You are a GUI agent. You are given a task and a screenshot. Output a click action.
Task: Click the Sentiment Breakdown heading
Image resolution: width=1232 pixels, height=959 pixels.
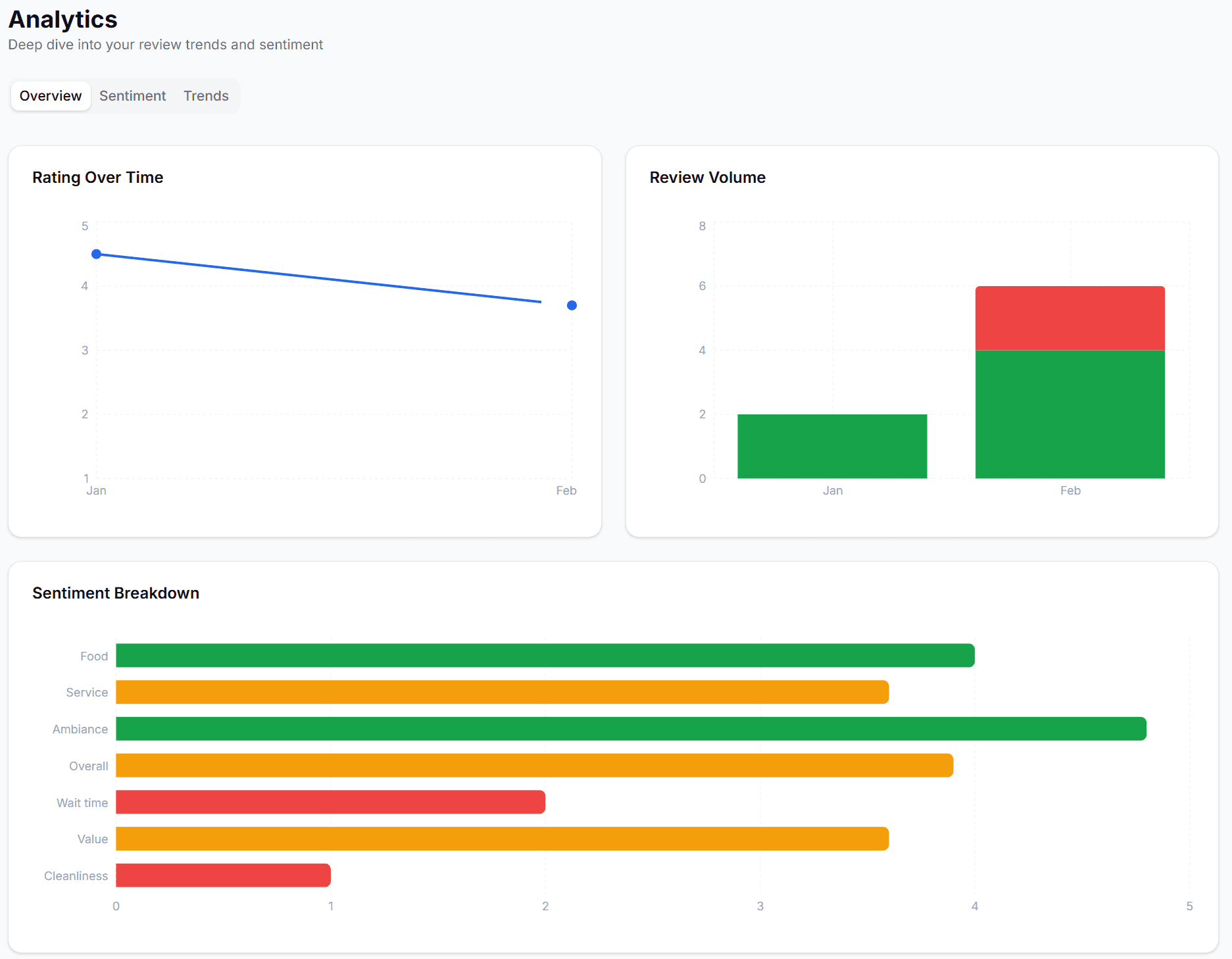[x=116, y=593]
